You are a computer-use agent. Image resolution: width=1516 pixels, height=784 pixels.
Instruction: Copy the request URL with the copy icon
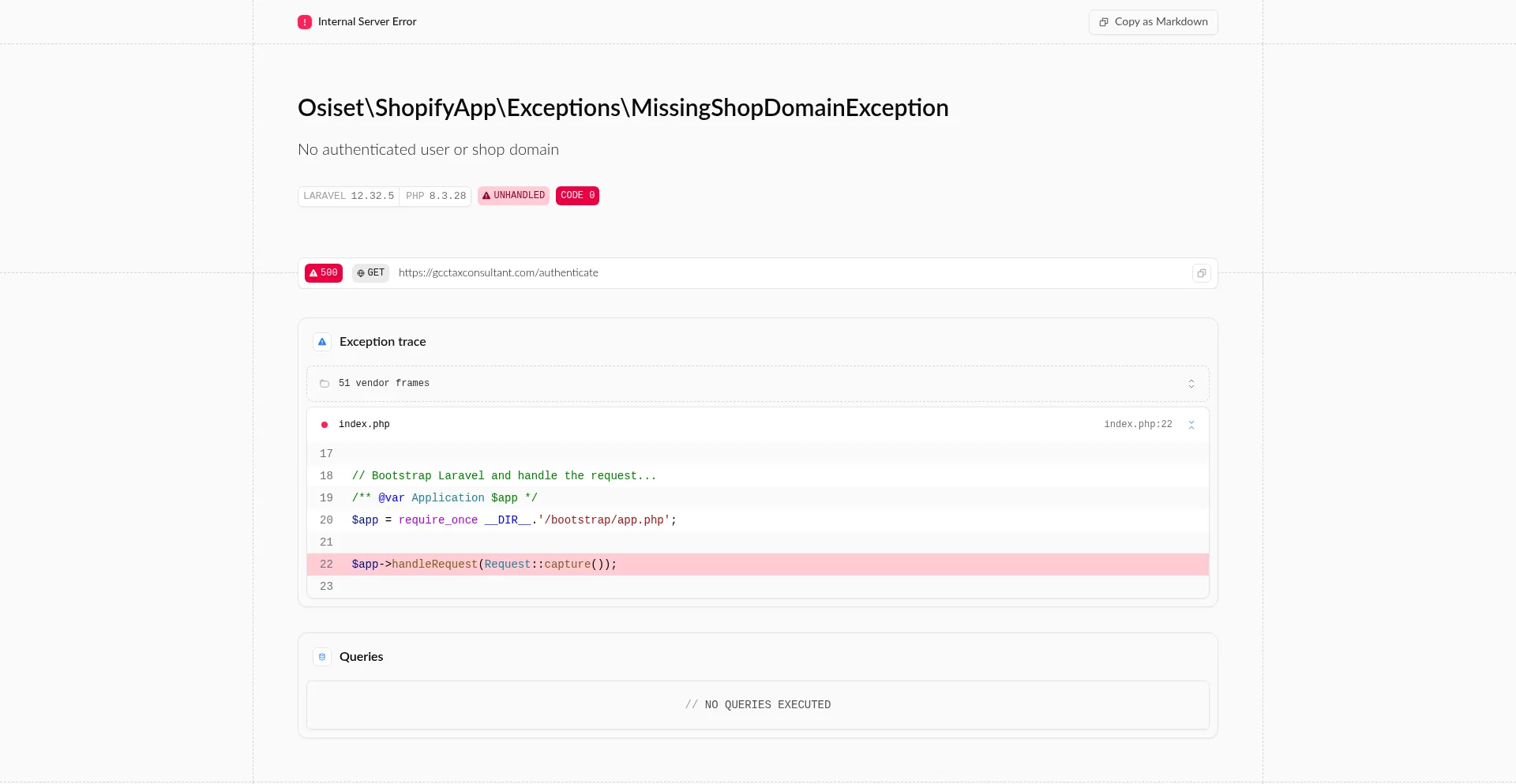click(x=1201, y=273)
